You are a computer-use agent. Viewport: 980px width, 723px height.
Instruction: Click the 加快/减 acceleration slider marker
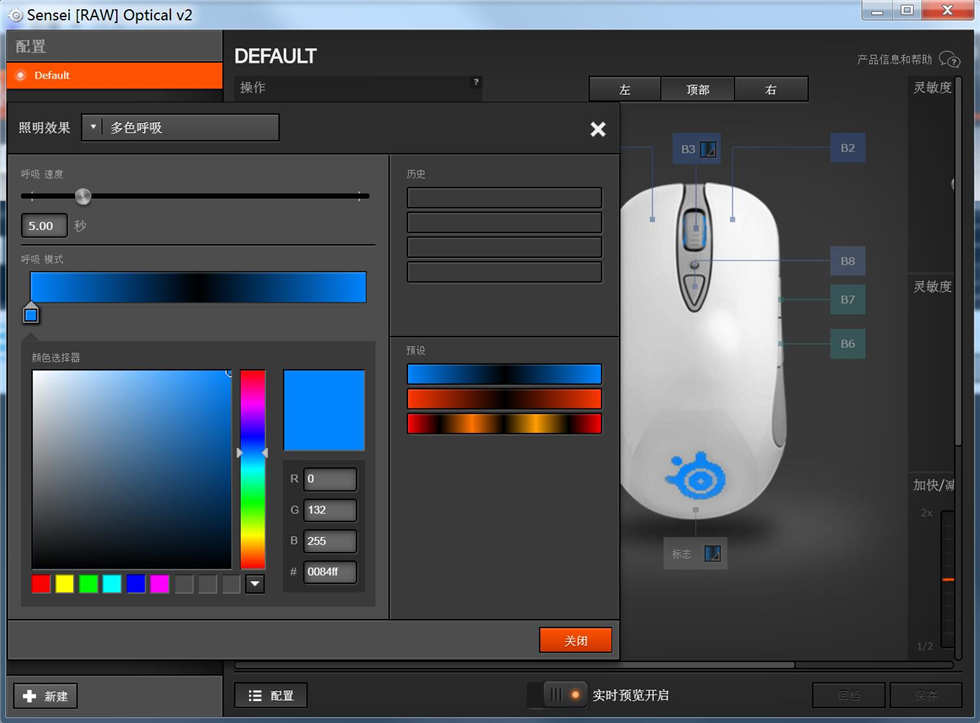[948, 580]
